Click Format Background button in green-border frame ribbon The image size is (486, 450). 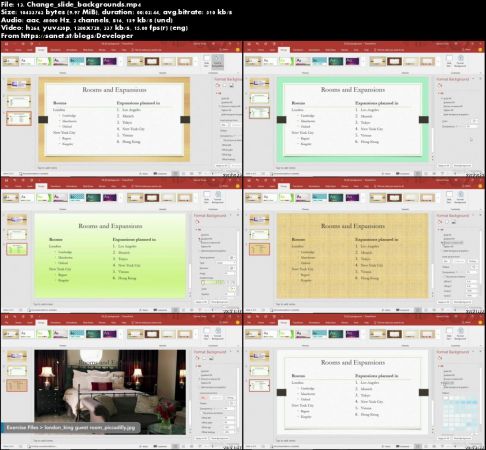pos(460,61)
